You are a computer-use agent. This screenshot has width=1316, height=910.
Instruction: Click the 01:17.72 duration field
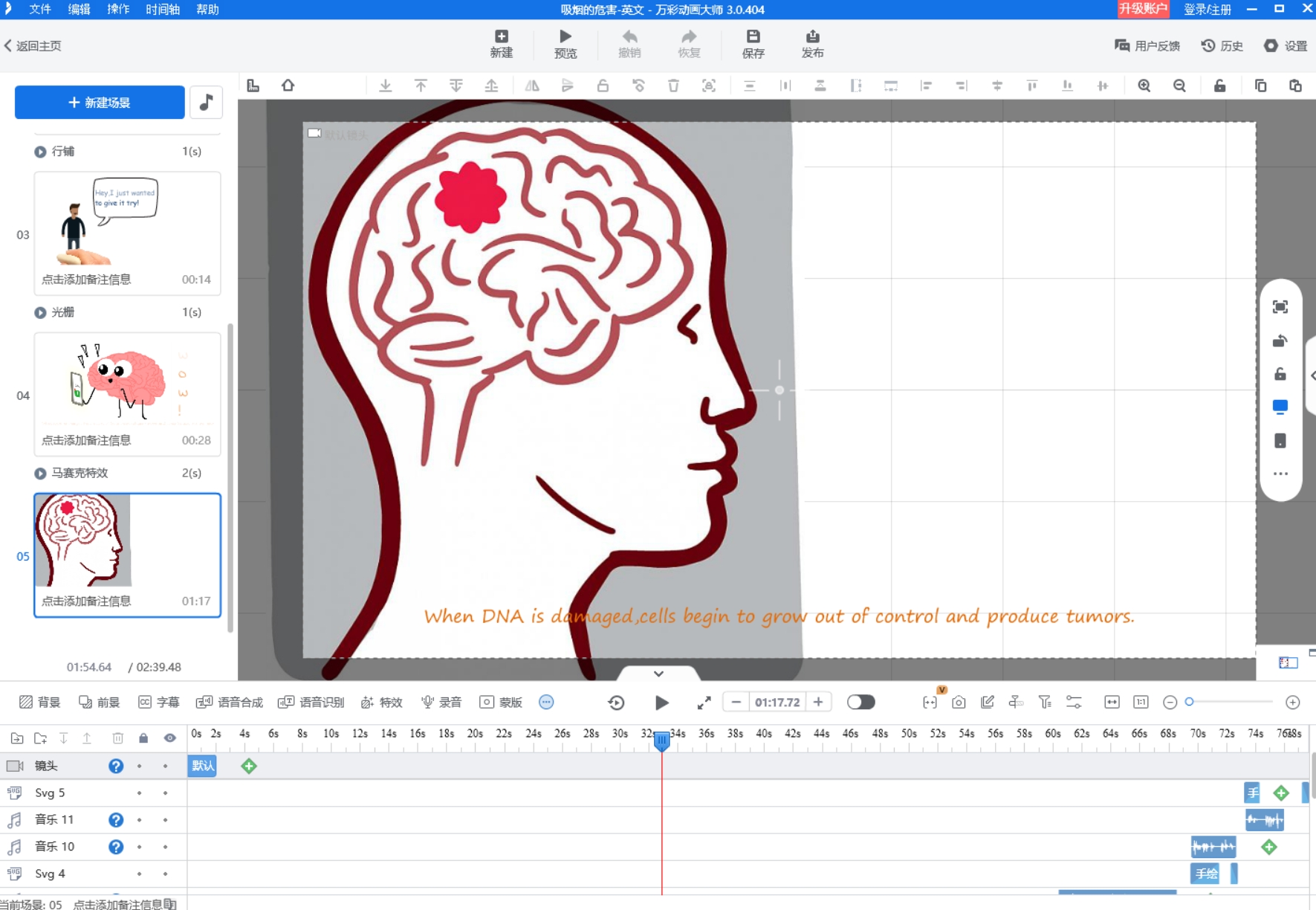click(777, 703)
